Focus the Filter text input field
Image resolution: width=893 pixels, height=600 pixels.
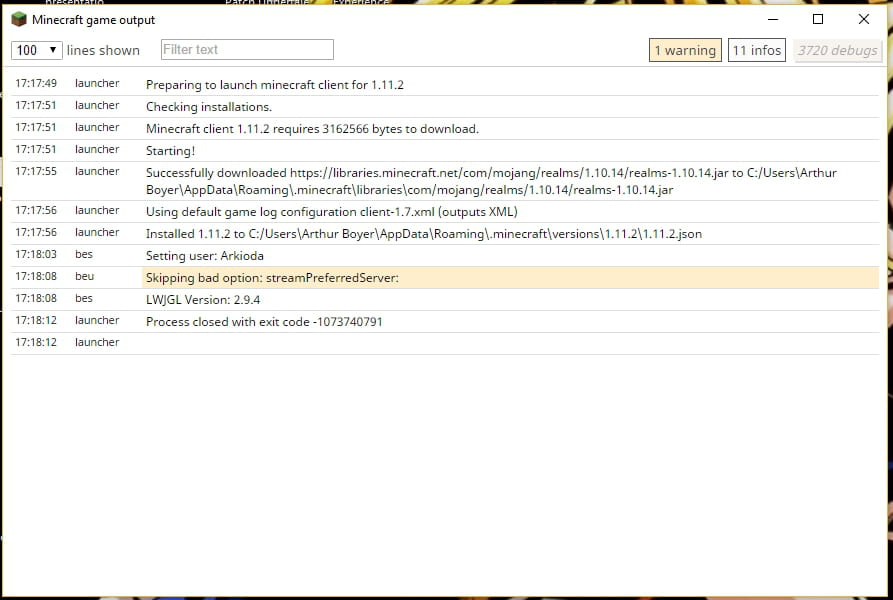247,50
